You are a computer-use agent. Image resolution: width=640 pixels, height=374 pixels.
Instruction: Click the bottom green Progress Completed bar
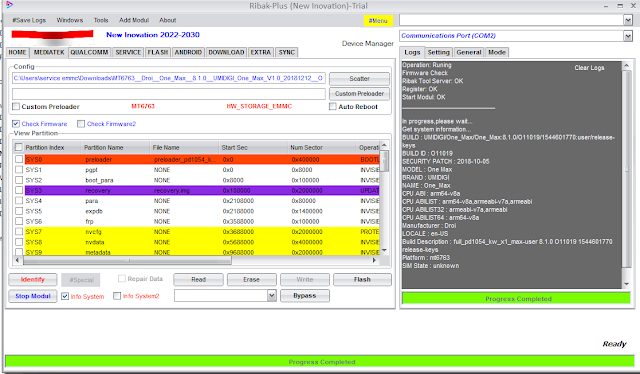pos(320,362)
